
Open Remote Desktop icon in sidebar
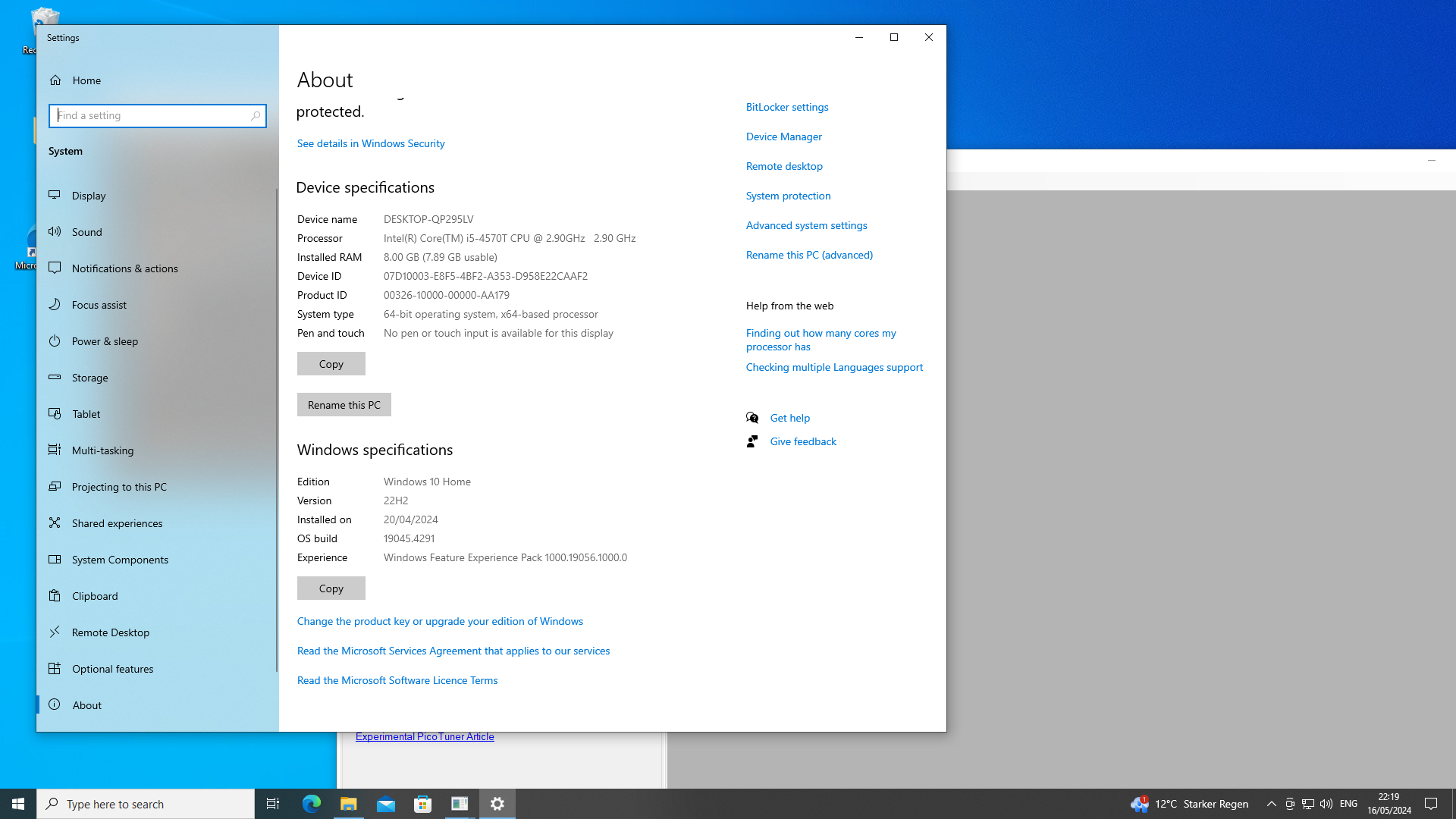tap(55, 632)
